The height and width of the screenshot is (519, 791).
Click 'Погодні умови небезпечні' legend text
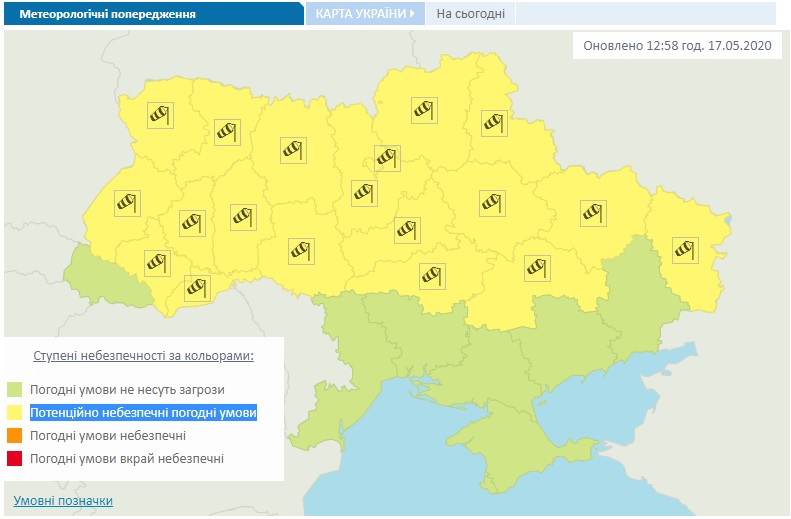coord(108,435)
